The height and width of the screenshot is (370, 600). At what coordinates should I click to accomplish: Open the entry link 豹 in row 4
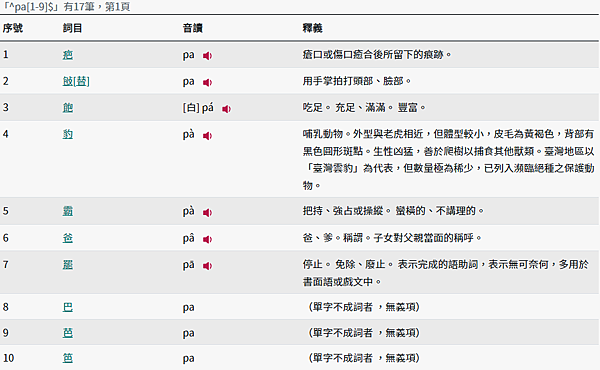click(x=68, y=134)
